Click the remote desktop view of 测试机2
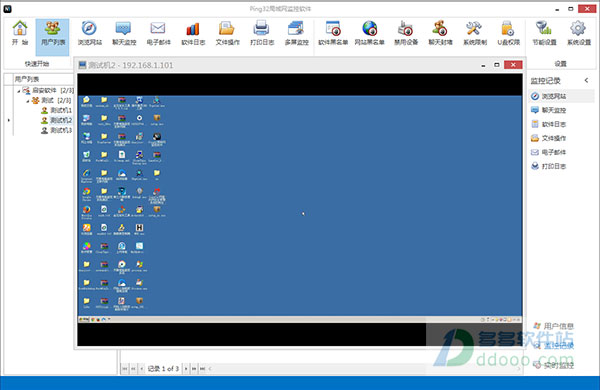Screen dimensions: 600x390 [300, 209]
